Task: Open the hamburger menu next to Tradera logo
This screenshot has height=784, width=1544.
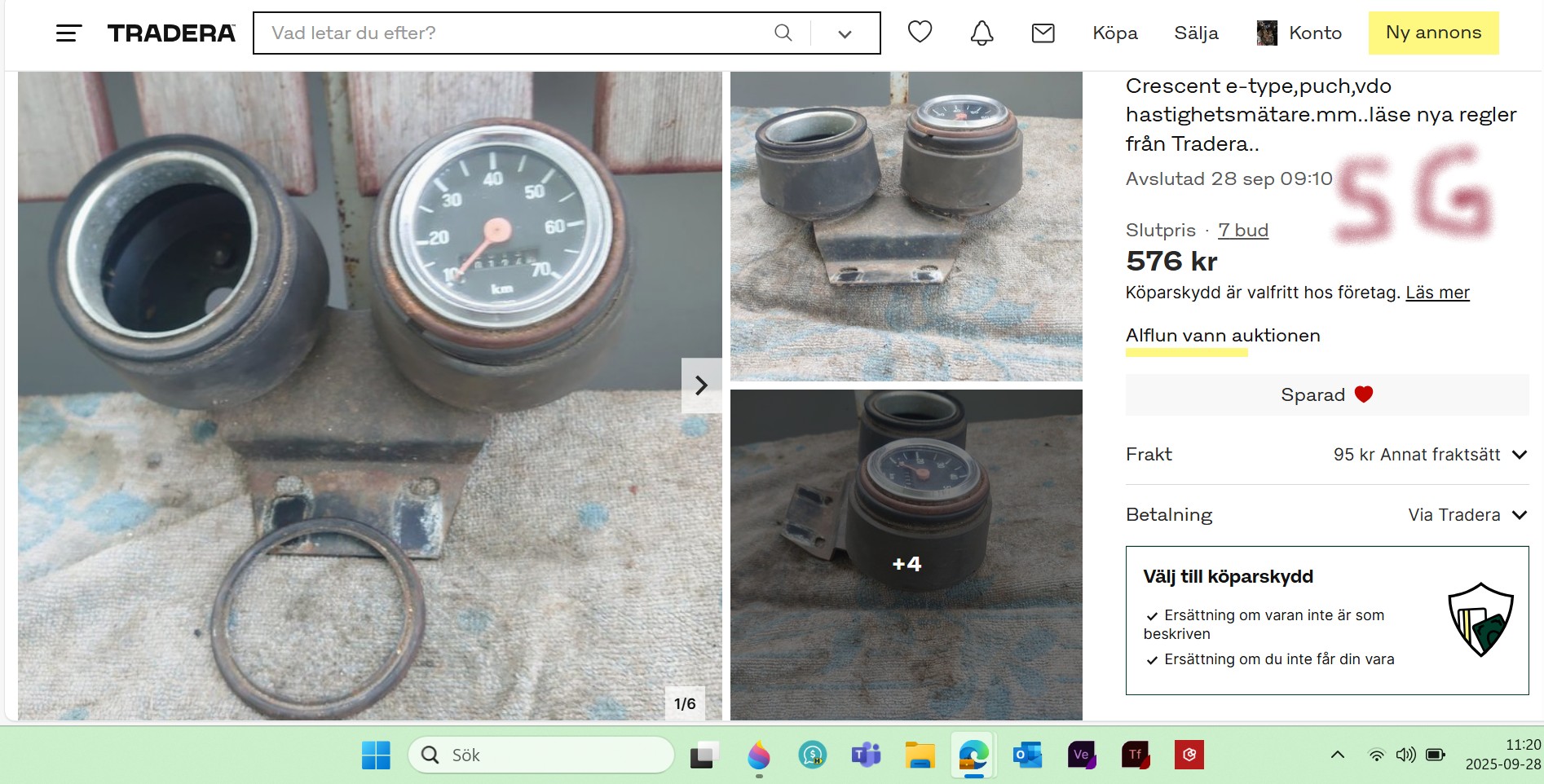Action: tap(68, 33)
